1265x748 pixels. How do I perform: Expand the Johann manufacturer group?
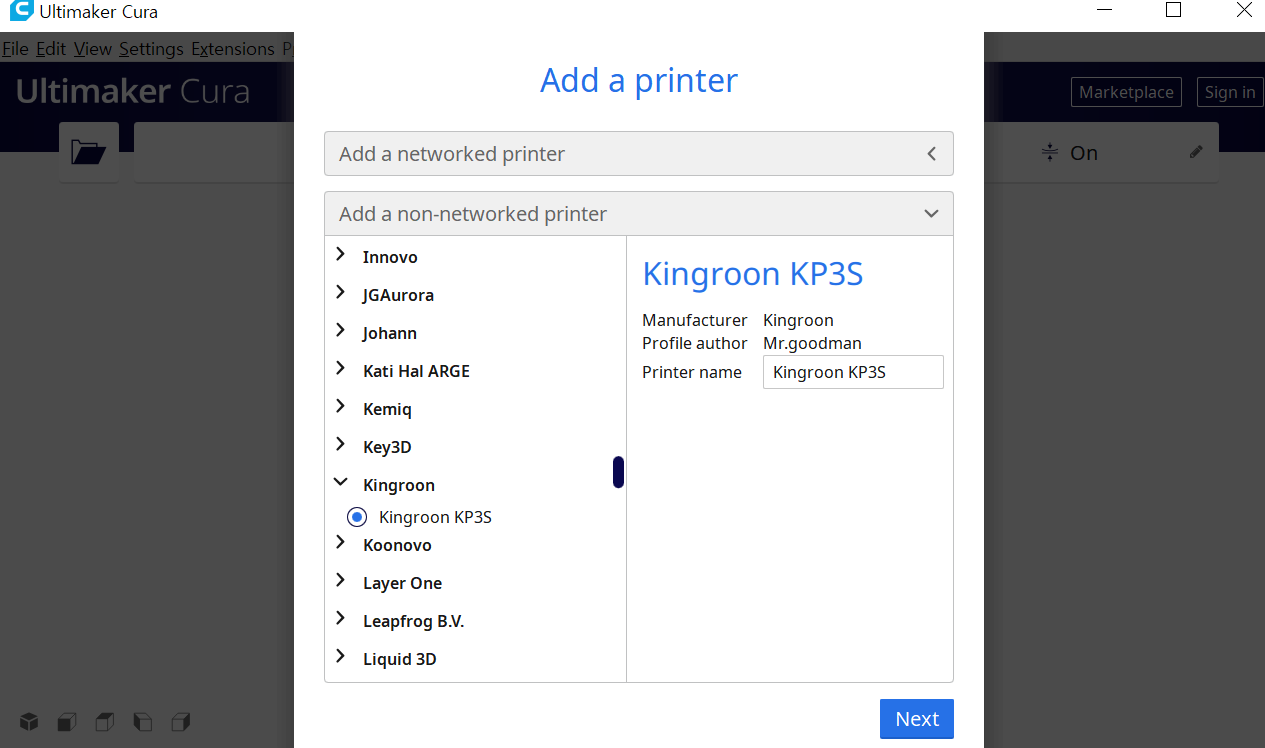[x=341, y=332]
